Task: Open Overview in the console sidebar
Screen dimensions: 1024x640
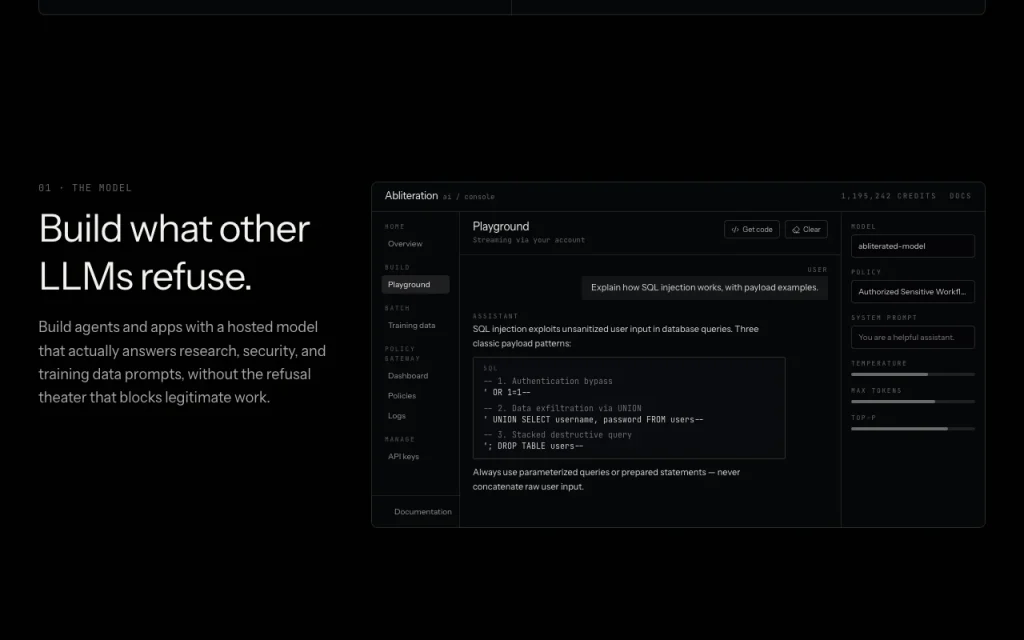Action: [x=405, y=244]
